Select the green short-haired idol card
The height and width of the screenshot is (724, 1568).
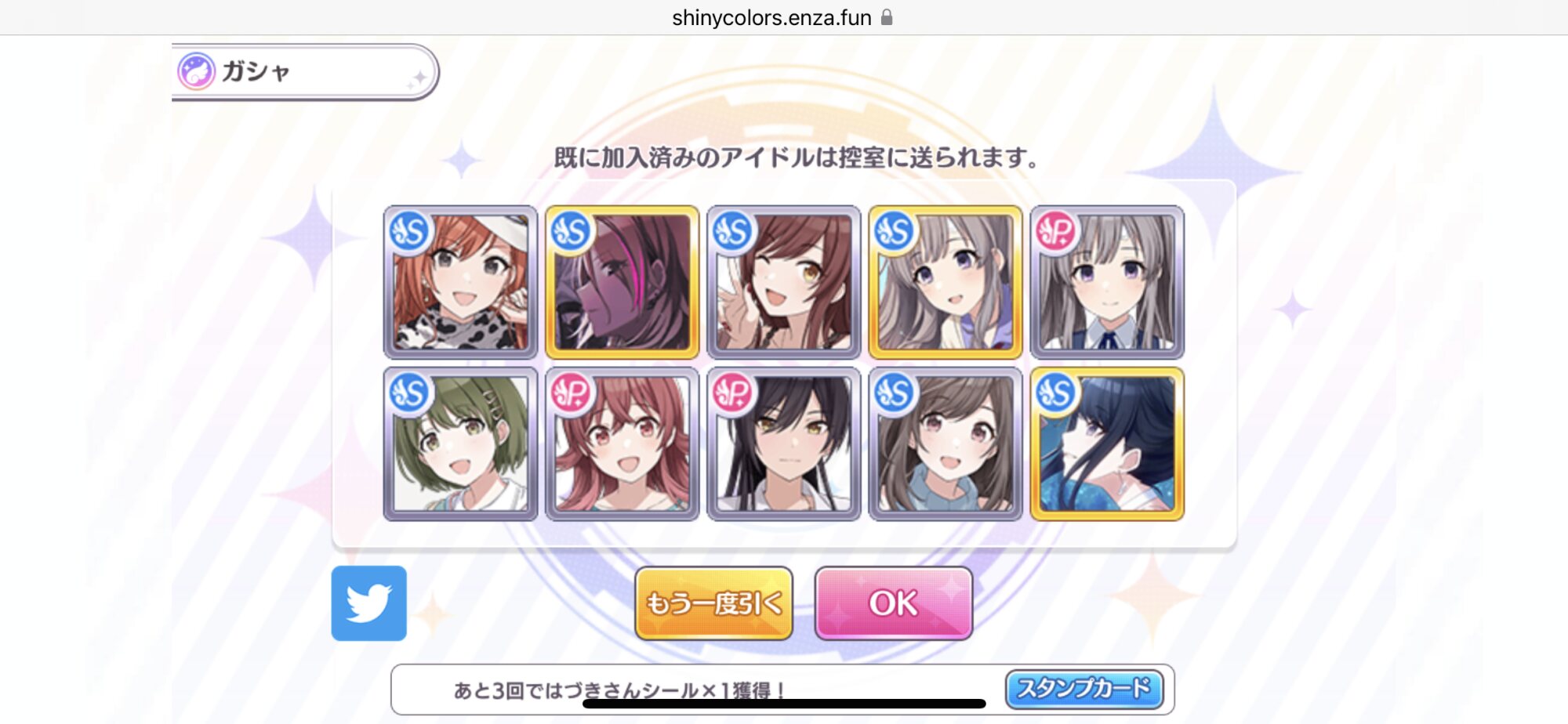460,443
